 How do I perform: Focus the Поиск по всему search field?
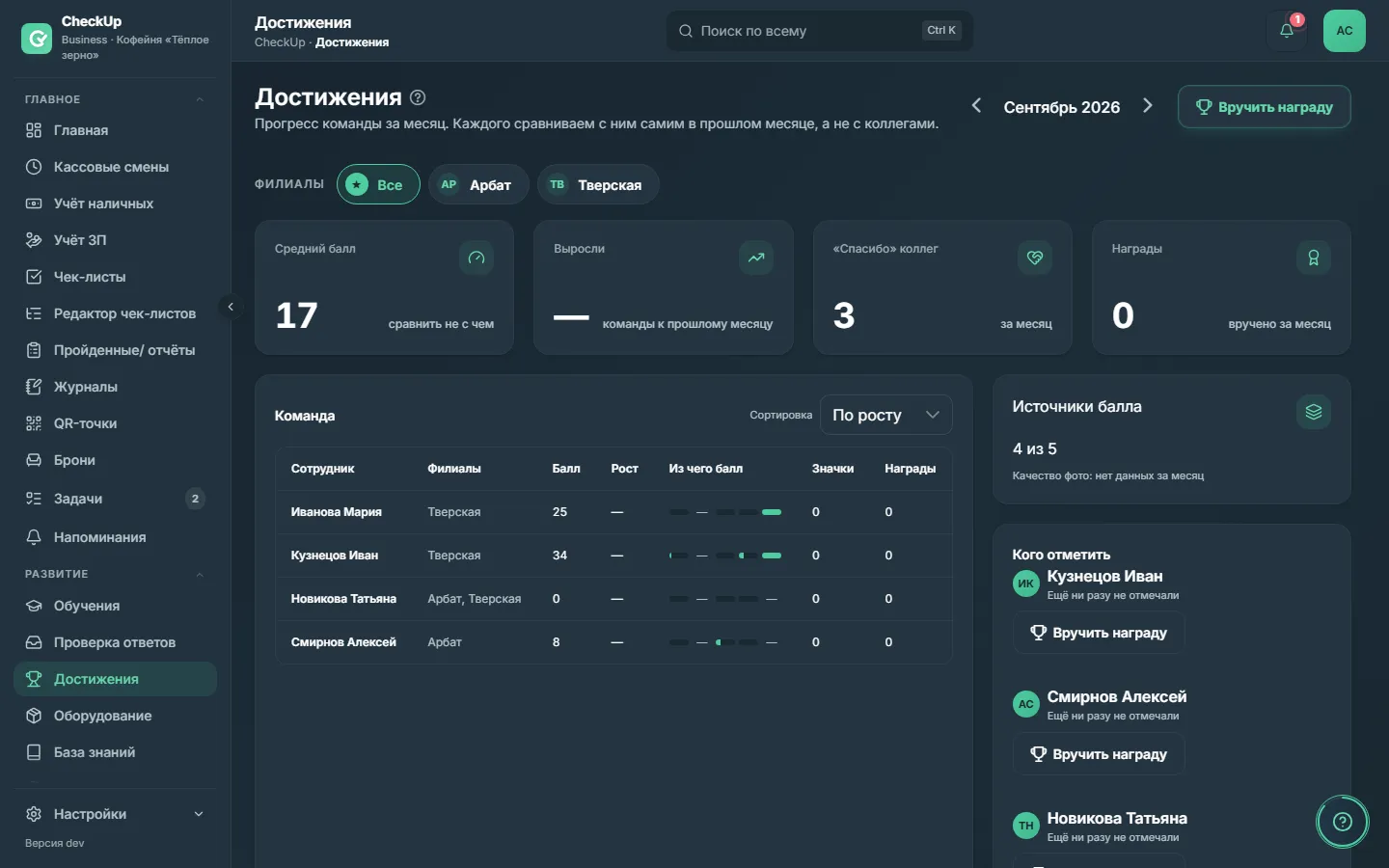click(x=819, y=31)
